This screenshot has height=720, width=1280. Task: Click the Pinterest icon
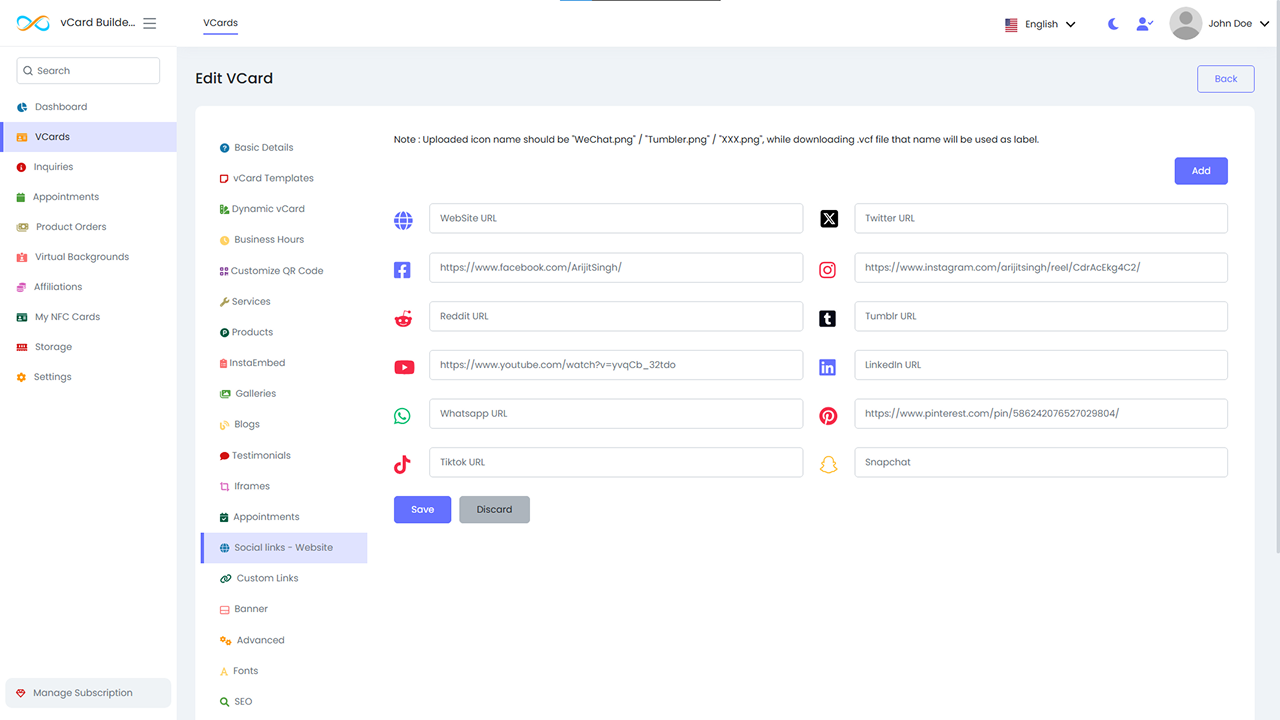828,415
